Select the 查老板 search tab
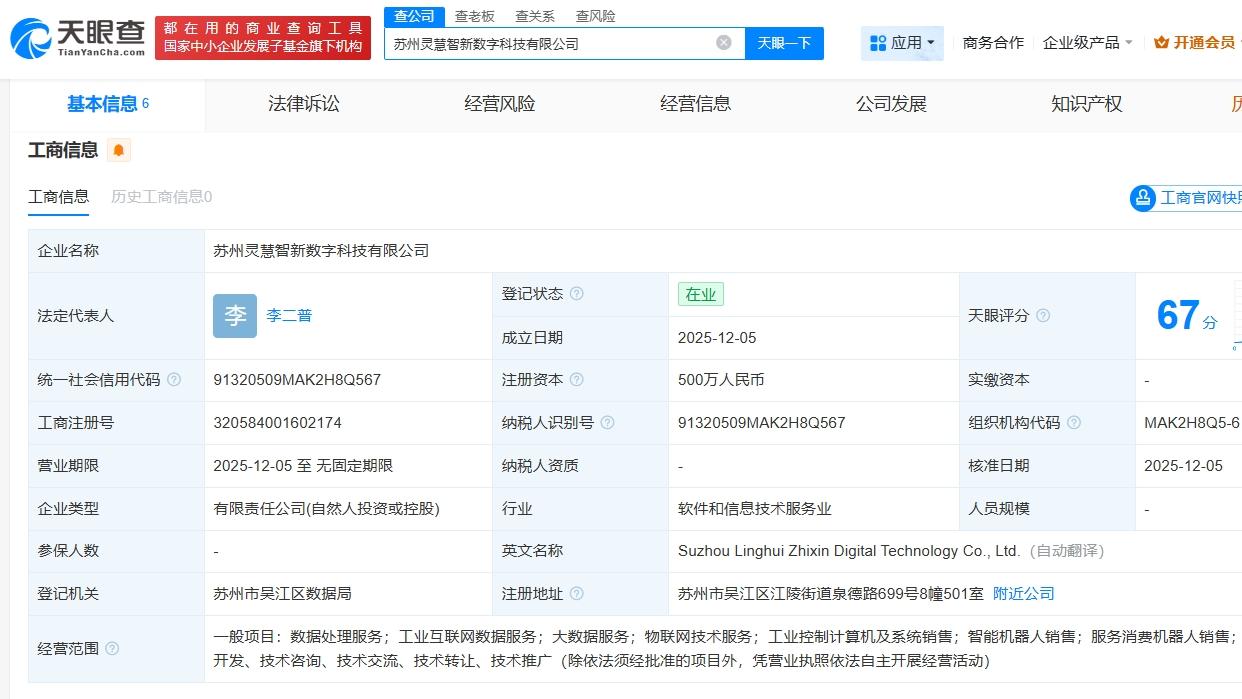Screen dimensions: 1242x699 click(474, 16)
